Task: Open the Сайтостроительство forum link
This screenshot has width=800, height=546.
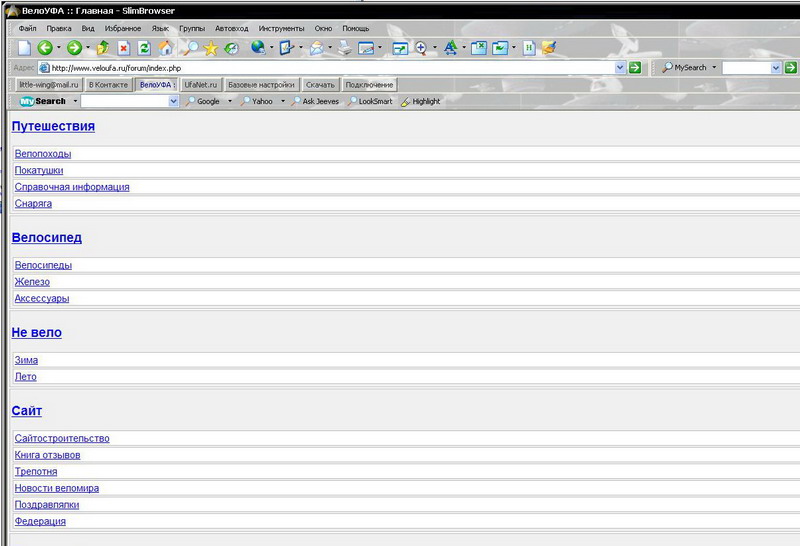Action: (x=62, y=438)
